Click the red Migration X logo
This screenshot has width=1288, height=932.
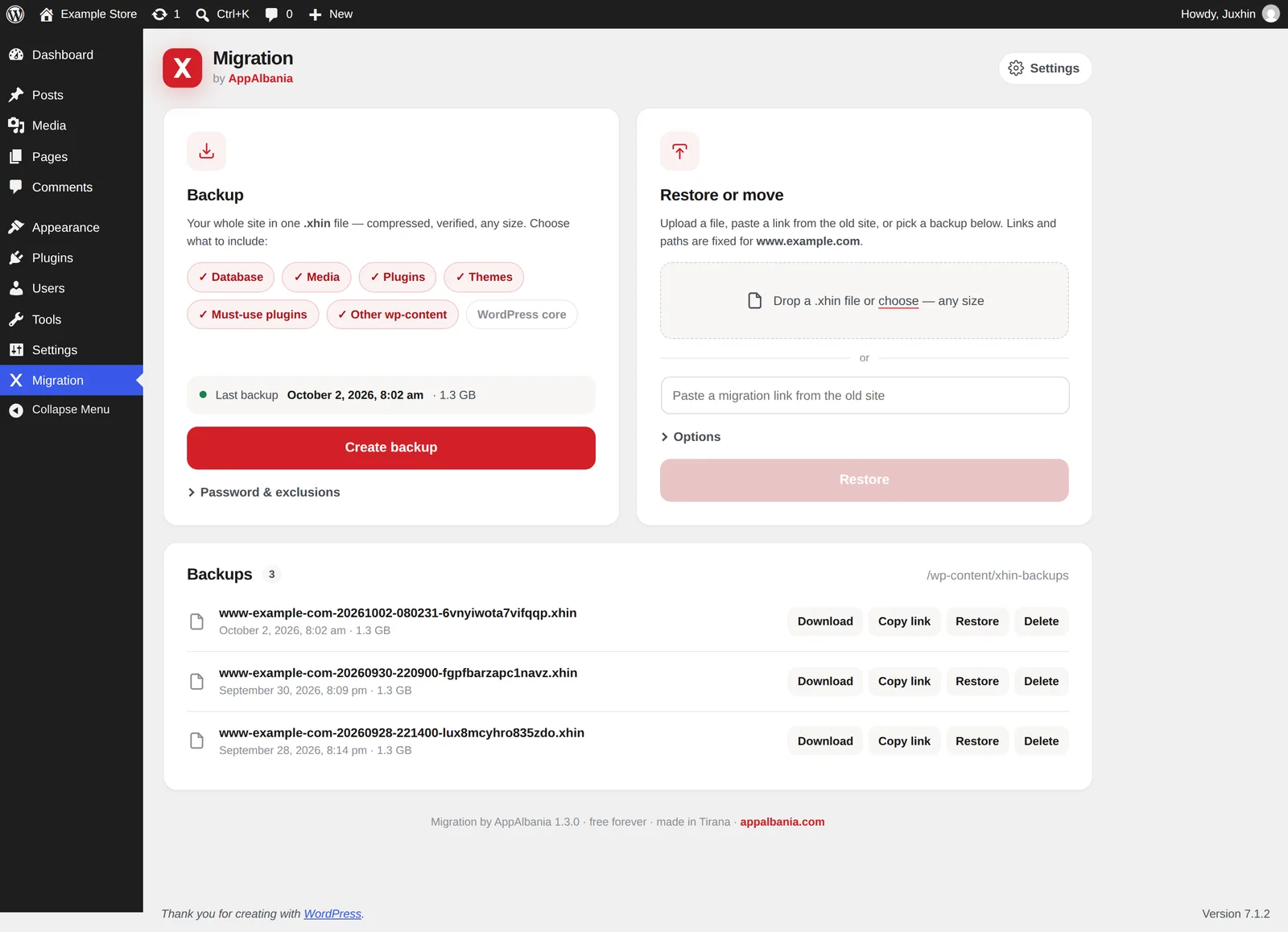pyautogui.click(x=183, y=68)
